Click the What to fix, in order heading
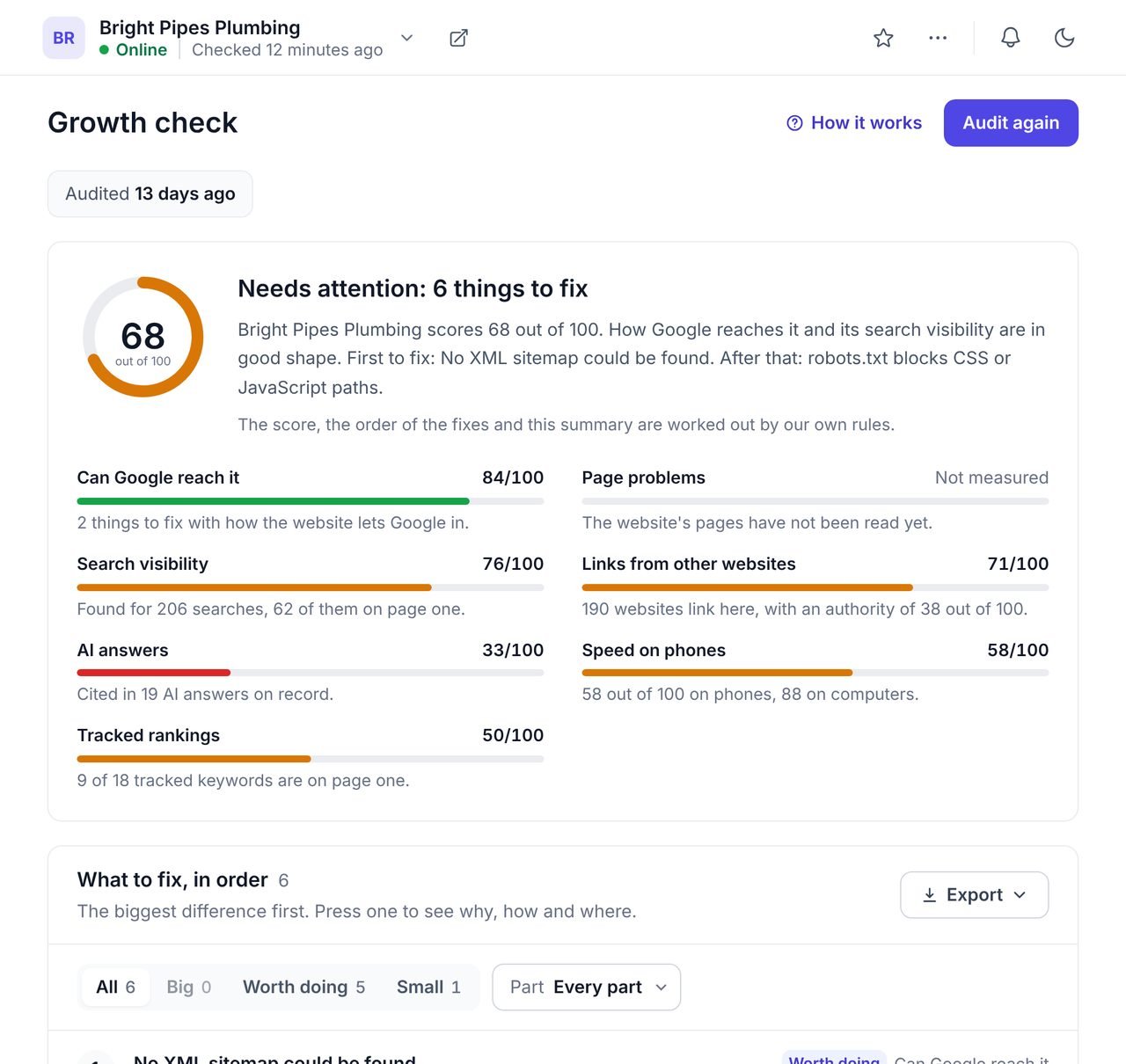The height and width of the screenshot is (1064, 1126). pyautogui.click(x=172, y=880)
